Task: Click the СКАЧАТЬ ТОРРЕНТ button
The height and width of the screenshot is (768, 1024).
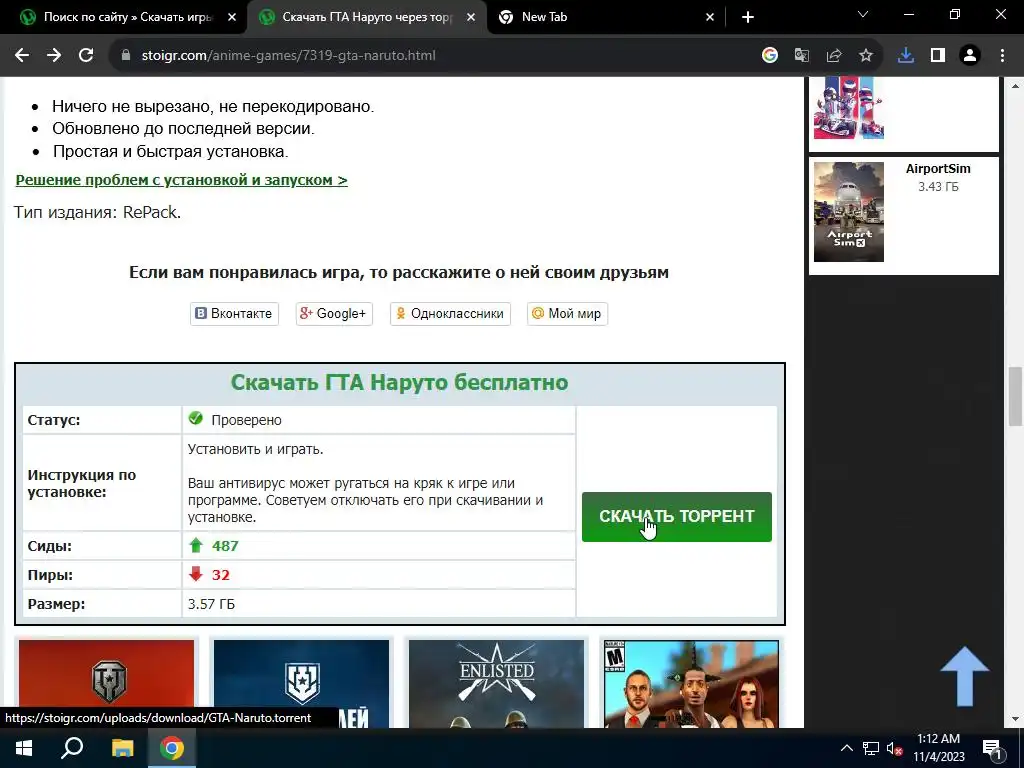Action: click(x=677, y=517)
